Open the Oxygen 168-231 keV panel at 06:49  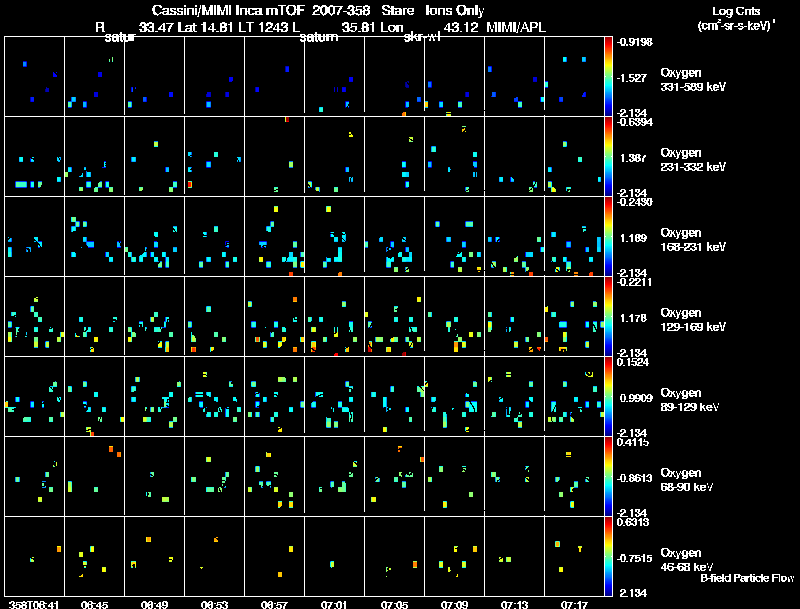click(x=154, y=236)
